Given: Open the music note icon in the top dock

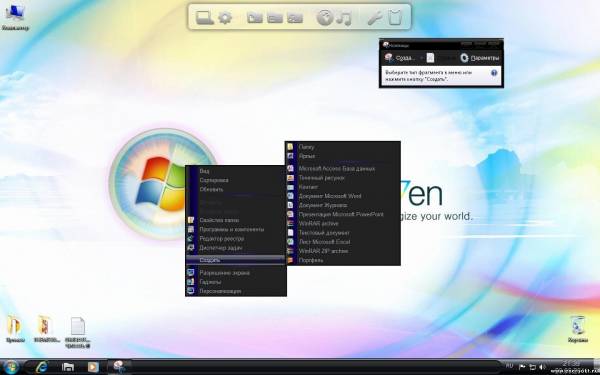Looking at the screenshot, I should point(344,18).
